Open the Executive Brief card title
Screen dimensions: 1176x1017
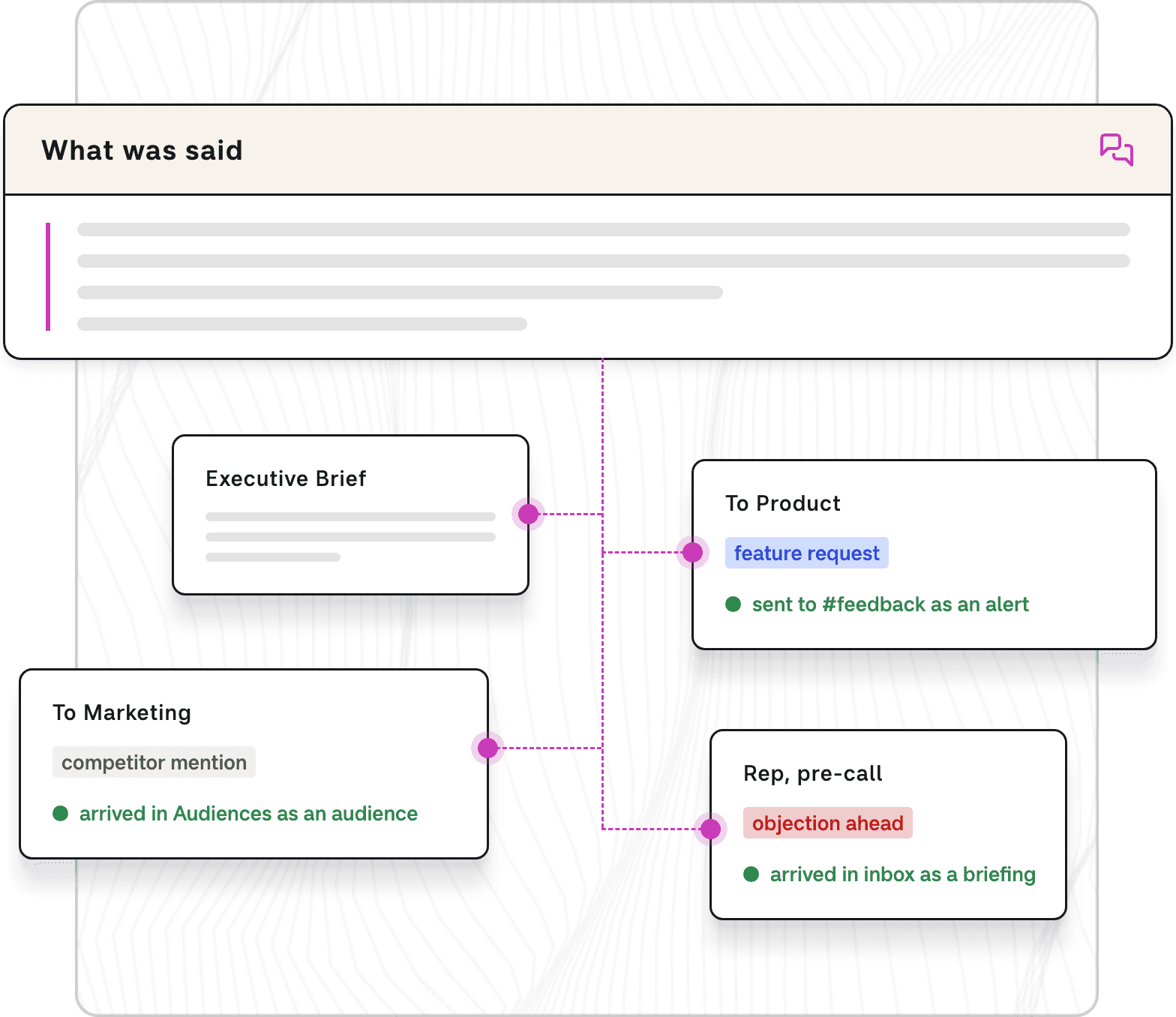tap(286, 478)
